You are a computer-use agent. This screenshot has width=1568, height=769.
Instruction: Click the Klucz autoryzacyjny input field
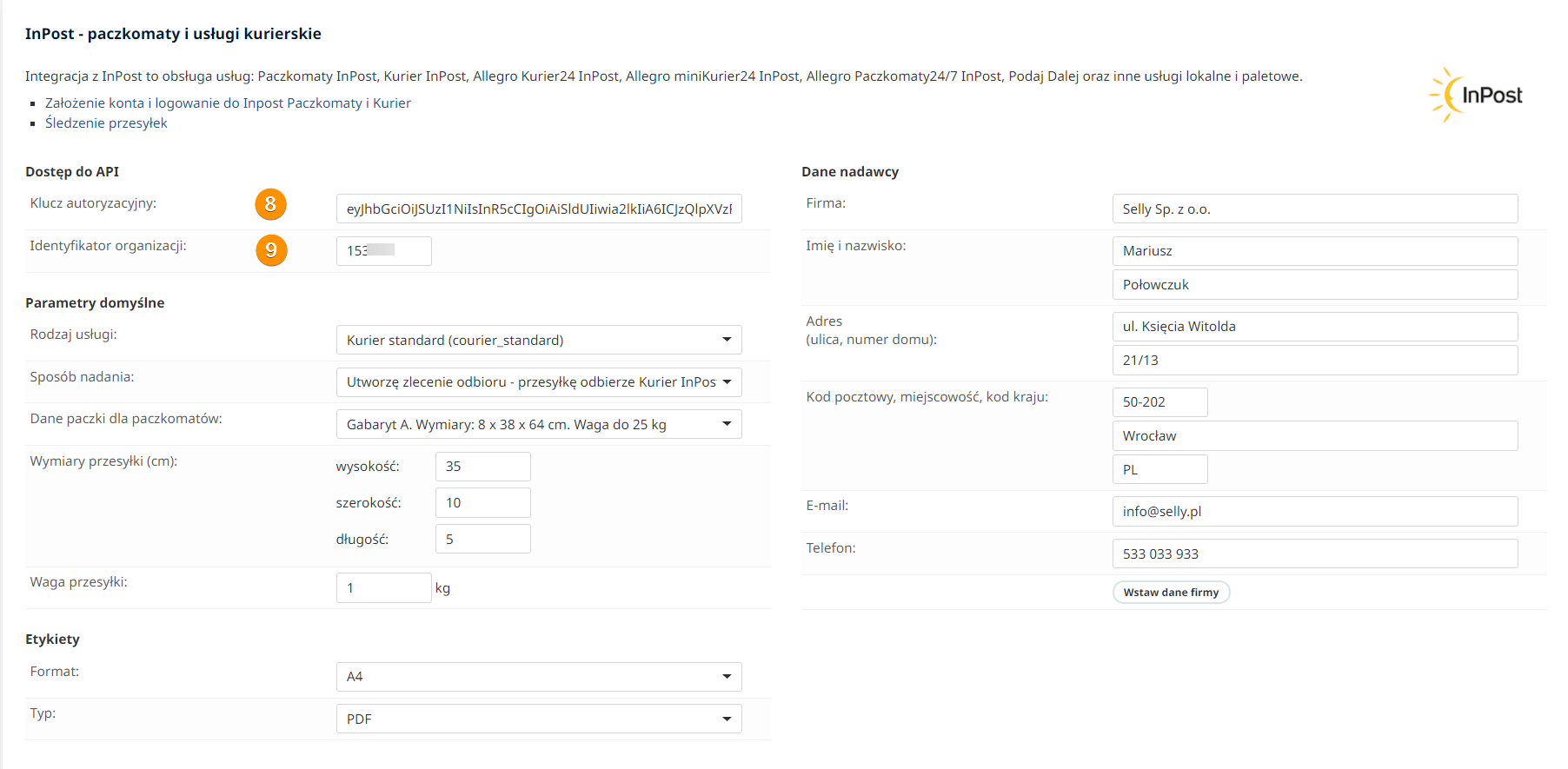coord(538,209)
